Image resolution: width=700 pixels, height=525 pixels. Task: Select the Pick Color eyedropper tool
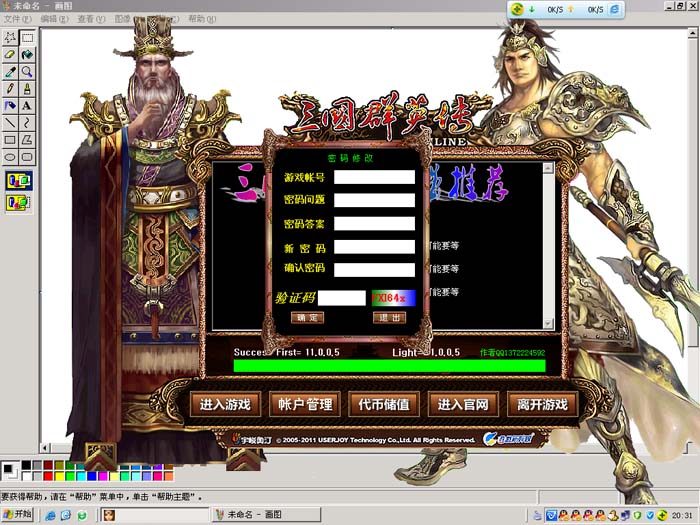[x=10, y=72]
